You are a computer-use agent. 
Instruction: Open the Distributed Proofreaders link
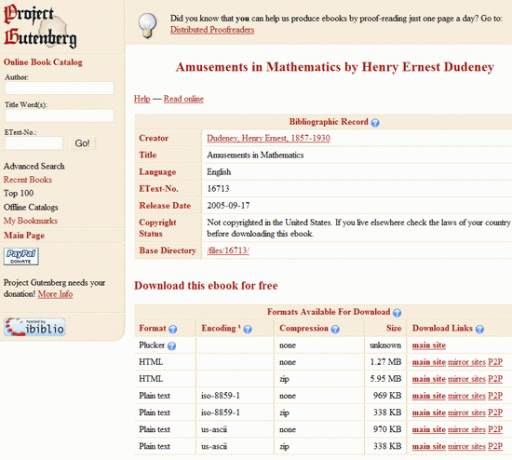pyautogui.click(x=212, y=30)
